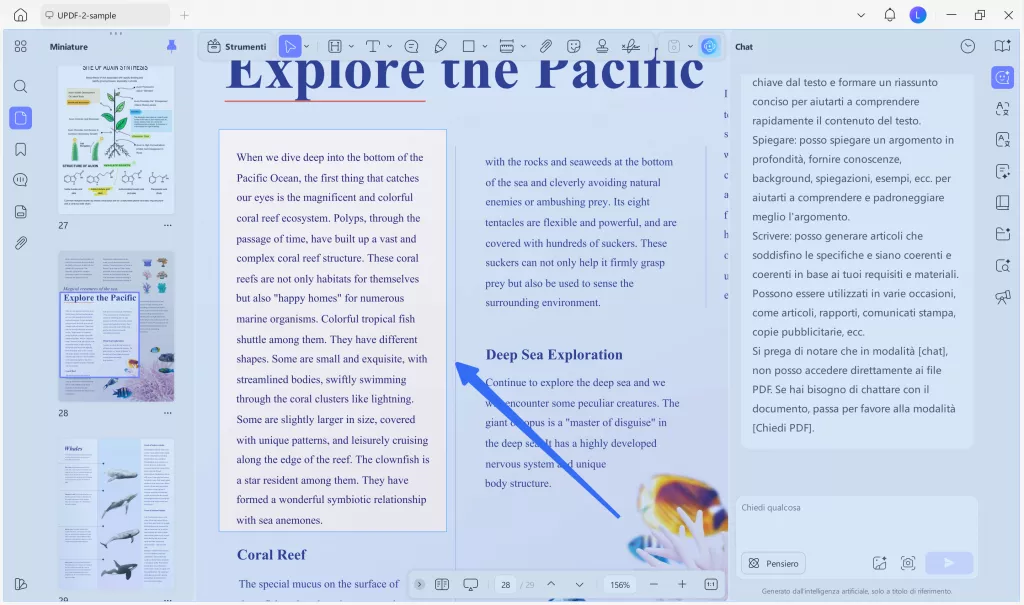Capture a screenshot for chat
Image resolution: width=1024 pixels, height=605 pixels.
pyautogui.click(x=908, y=563)
